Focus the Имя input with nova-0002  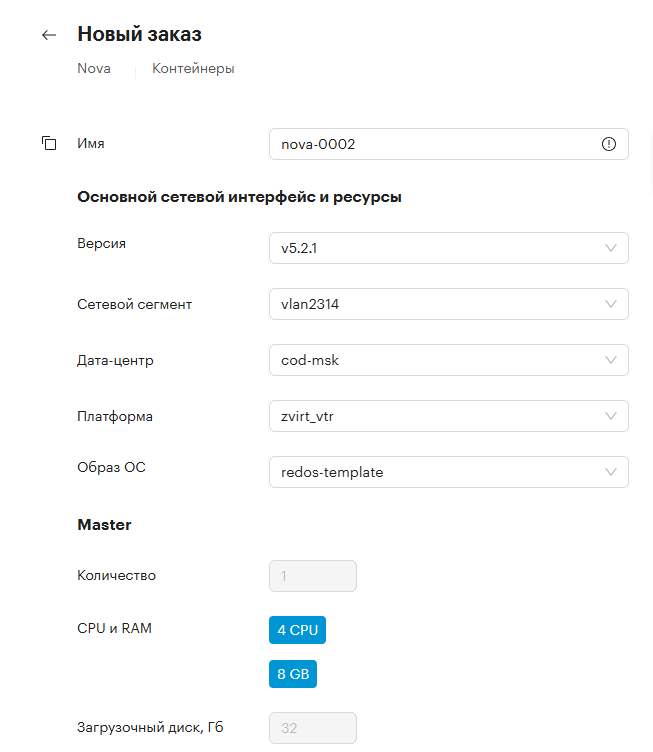[448, 144]
